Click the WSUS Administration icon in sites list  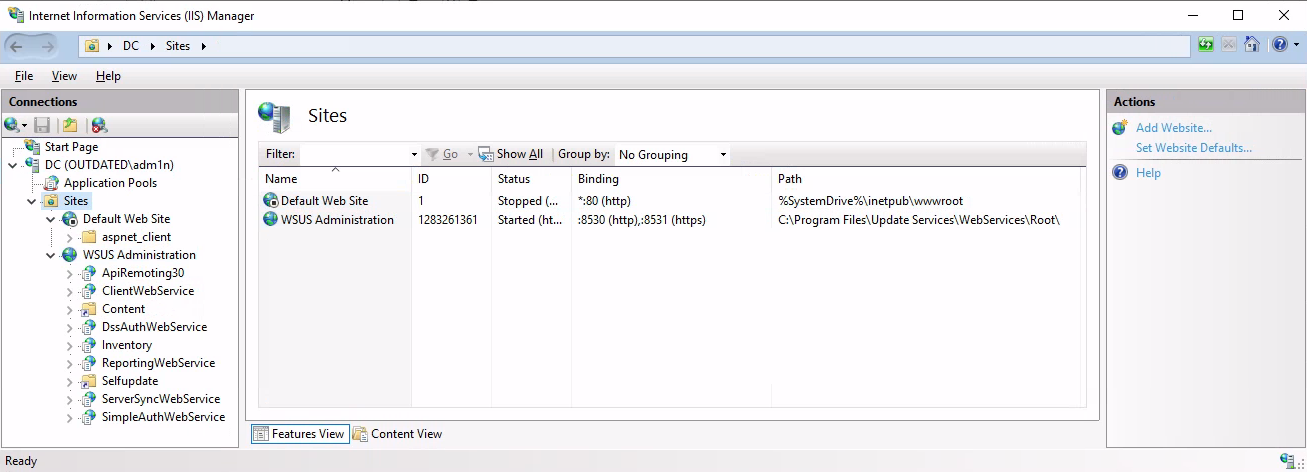271,220
